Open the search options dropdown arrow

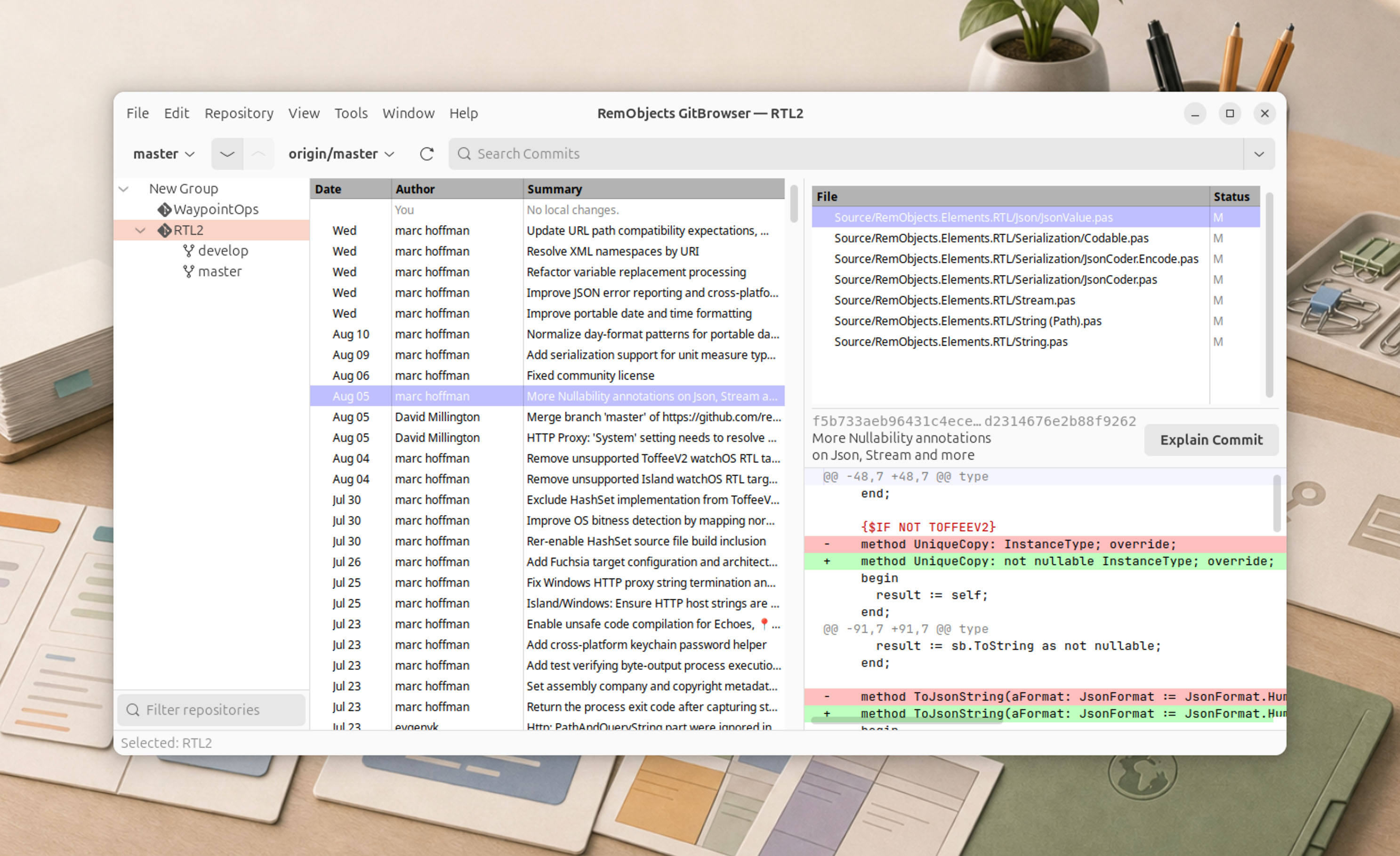1259,154
